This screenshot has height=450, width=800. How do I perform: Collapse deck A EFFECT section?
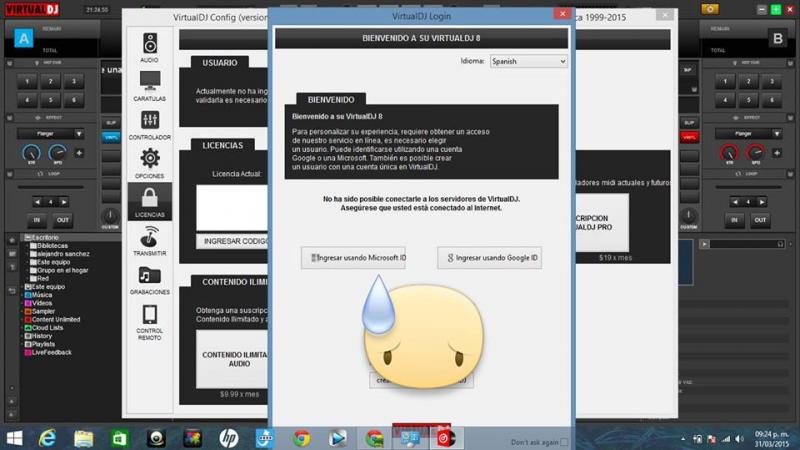[x=9, y=118]
